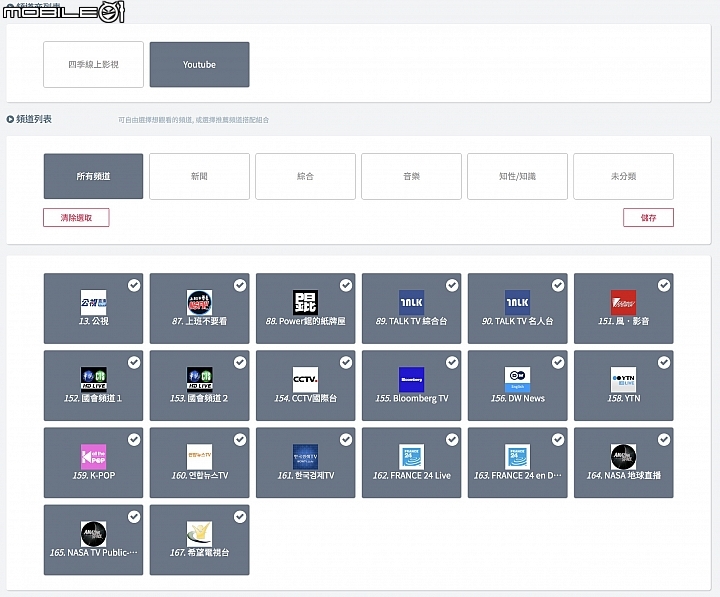Viewport: 720px width, 597px height.
Task: Select the Youtube source tab
Action: [199, 64]
